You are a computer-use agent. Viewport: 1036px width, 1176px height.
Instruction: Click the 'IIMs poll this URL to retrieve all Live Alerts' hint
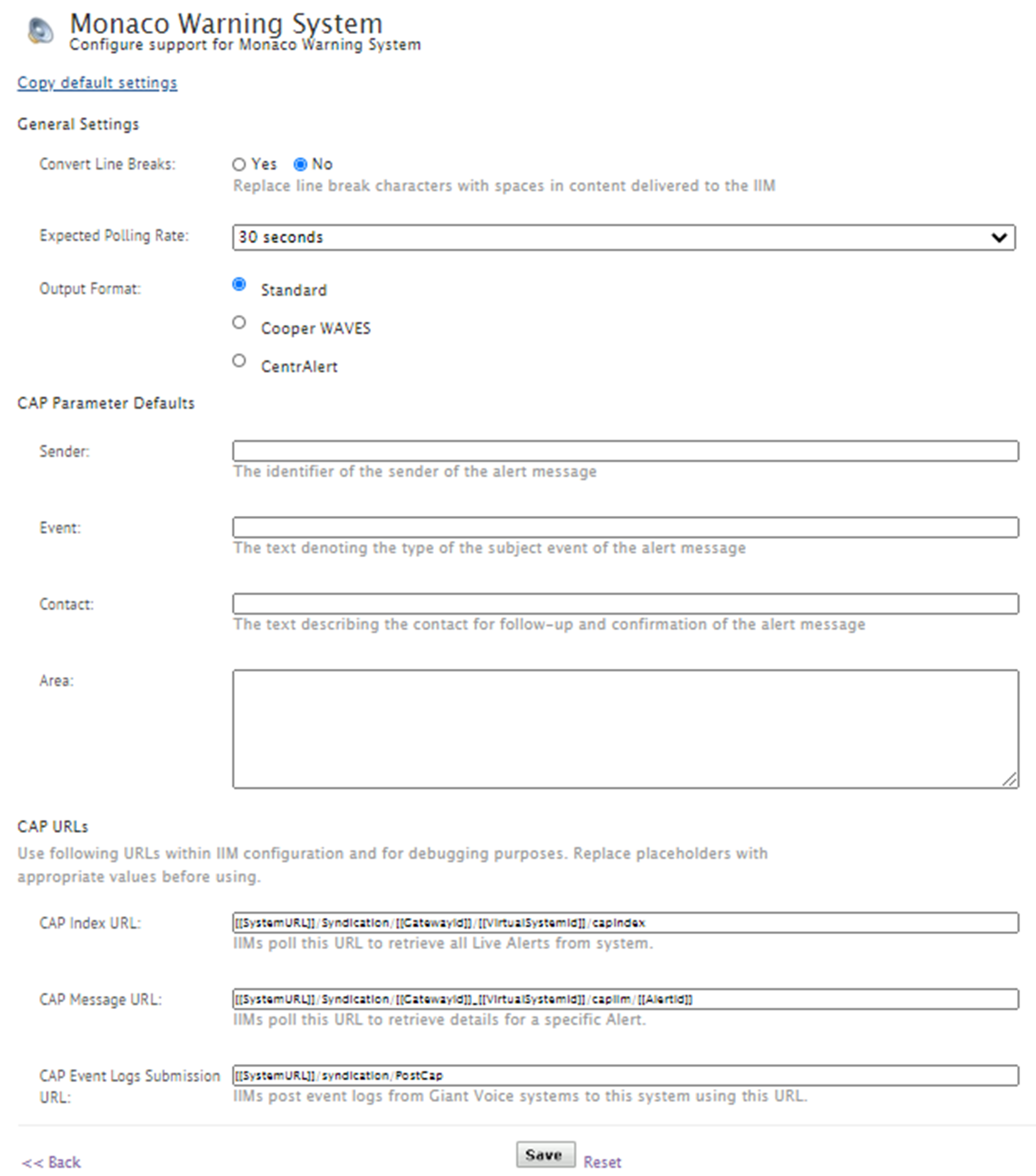443,943
